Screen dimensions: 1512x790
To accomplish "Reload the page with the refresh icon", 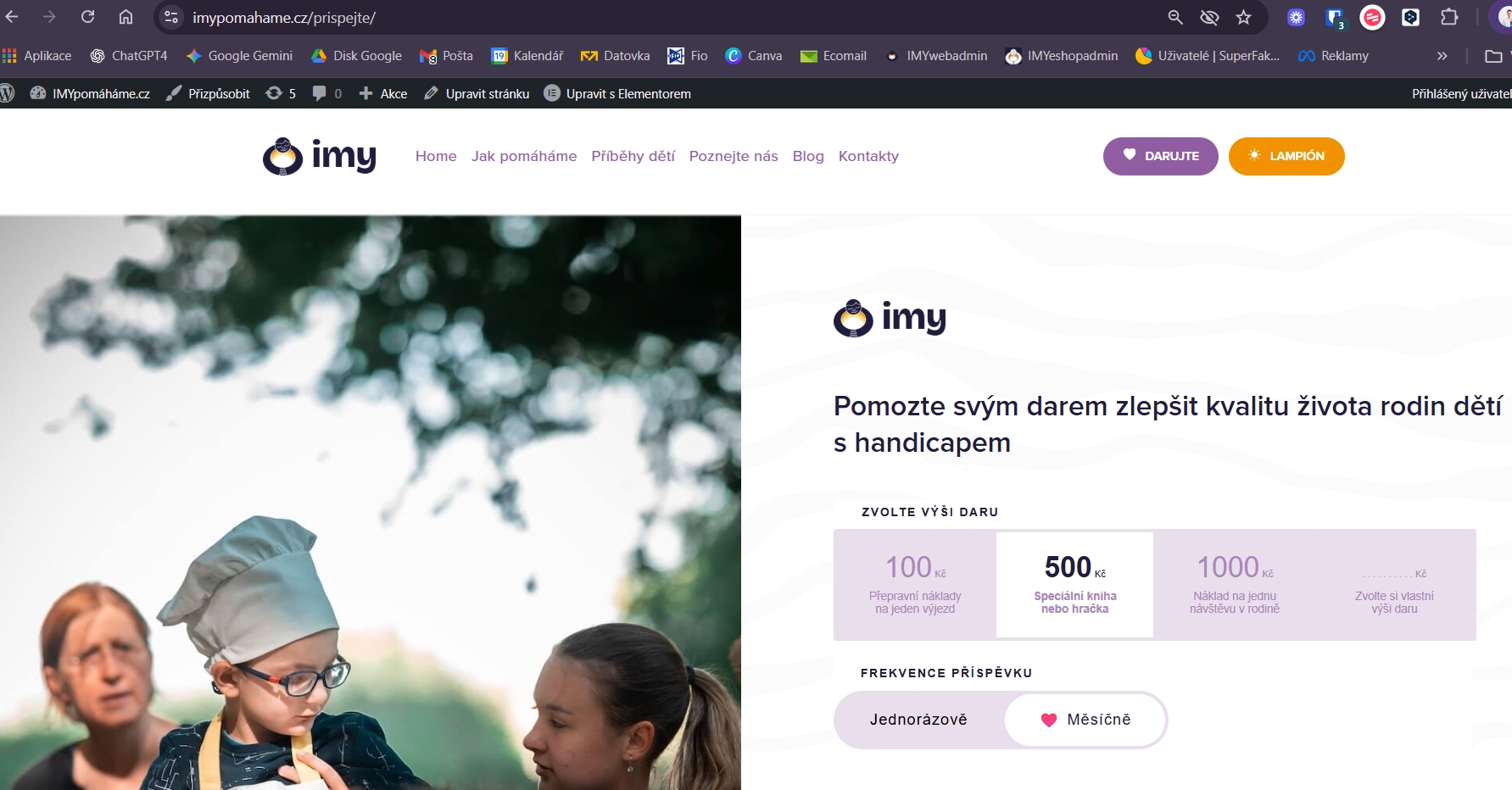I will point(87,17).
